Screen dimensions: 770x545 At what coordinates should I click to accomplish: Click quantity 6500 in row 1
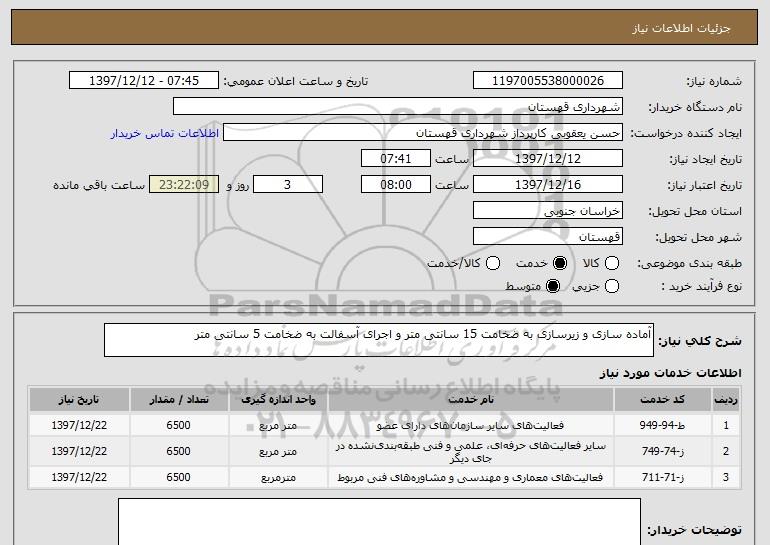click(x=178, y=425)
